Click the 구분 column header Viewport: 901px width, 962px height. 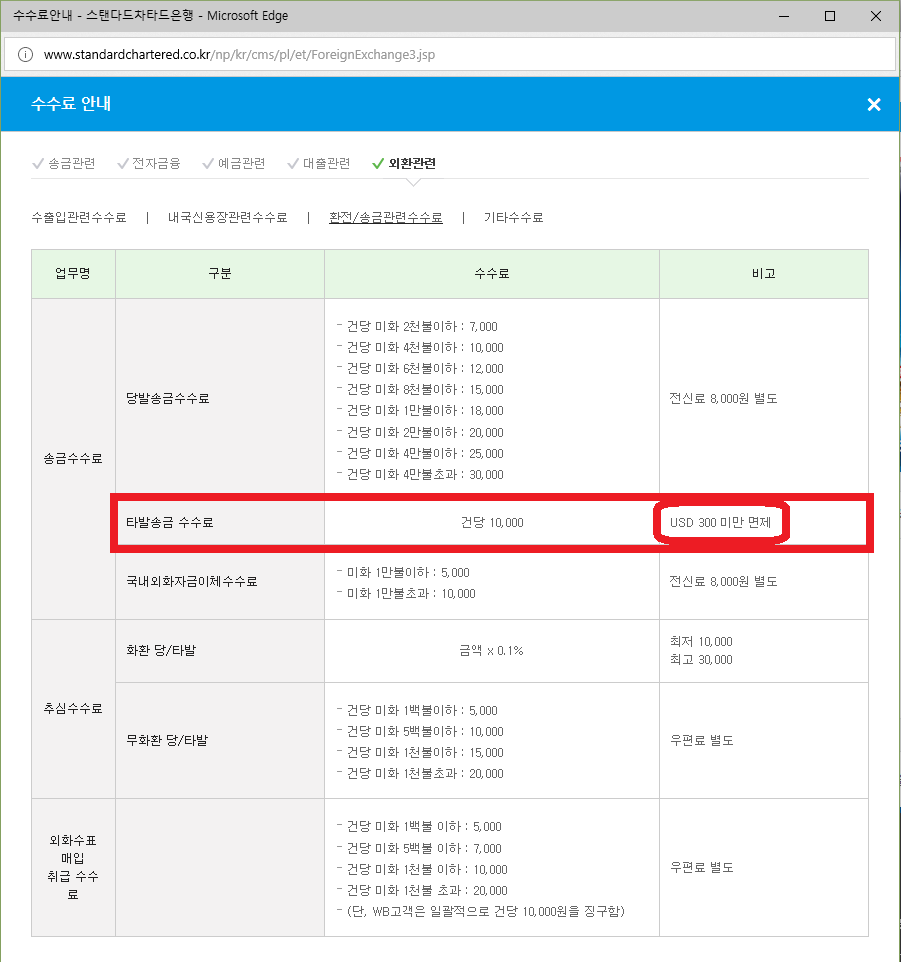220,274
